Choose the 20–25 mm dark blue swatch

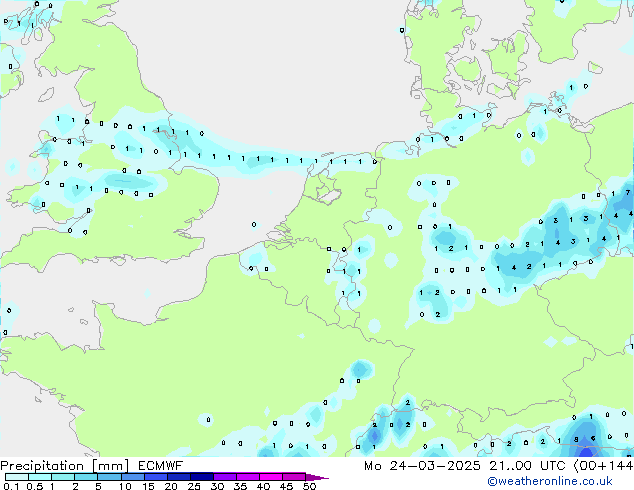click(178, 477)
